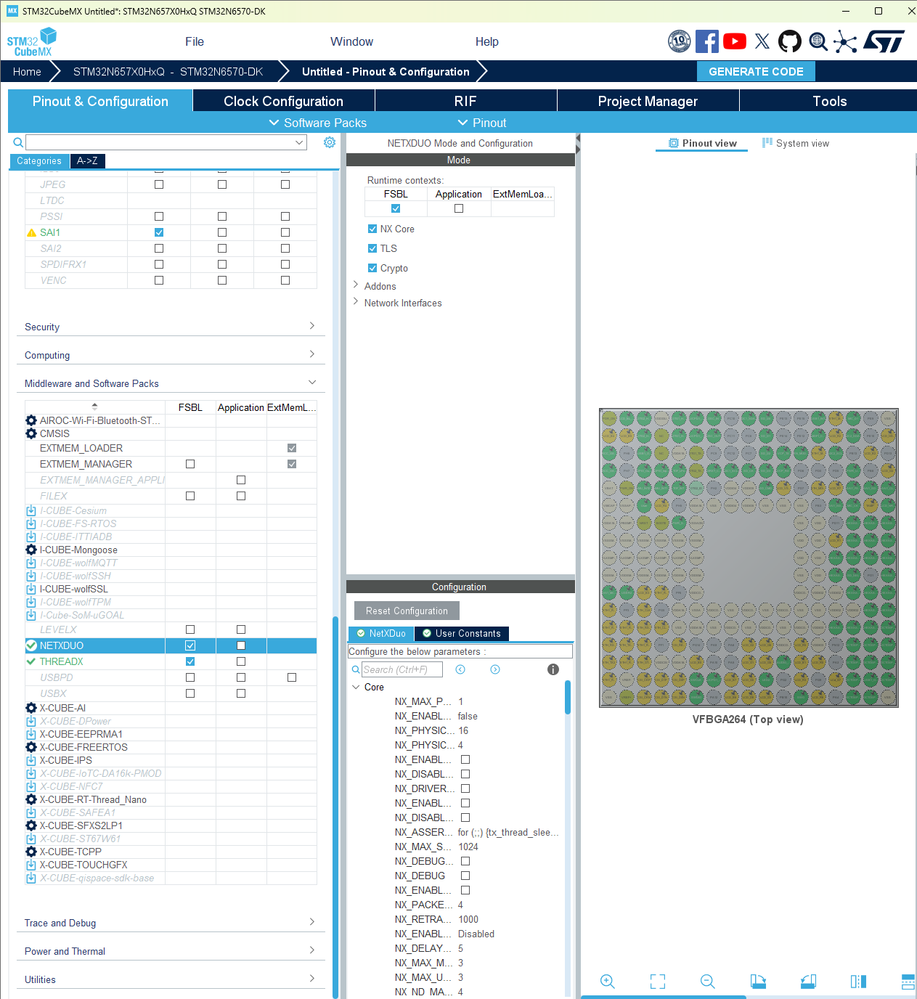The width and height of the screenshot is (917, 999).
Task: Go to the previous parameter search result
Action: (460, 669)
